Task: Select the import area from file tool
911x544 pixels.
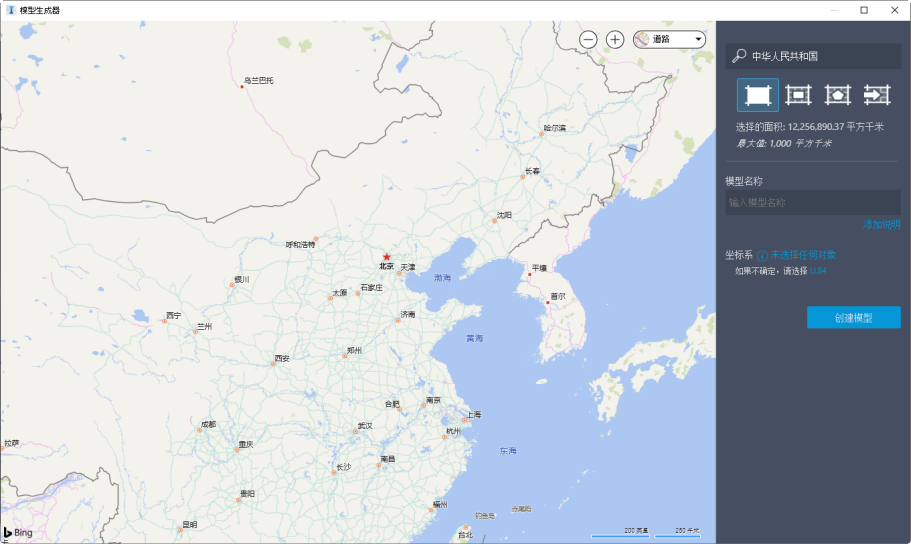Action: tap(877, 95)
